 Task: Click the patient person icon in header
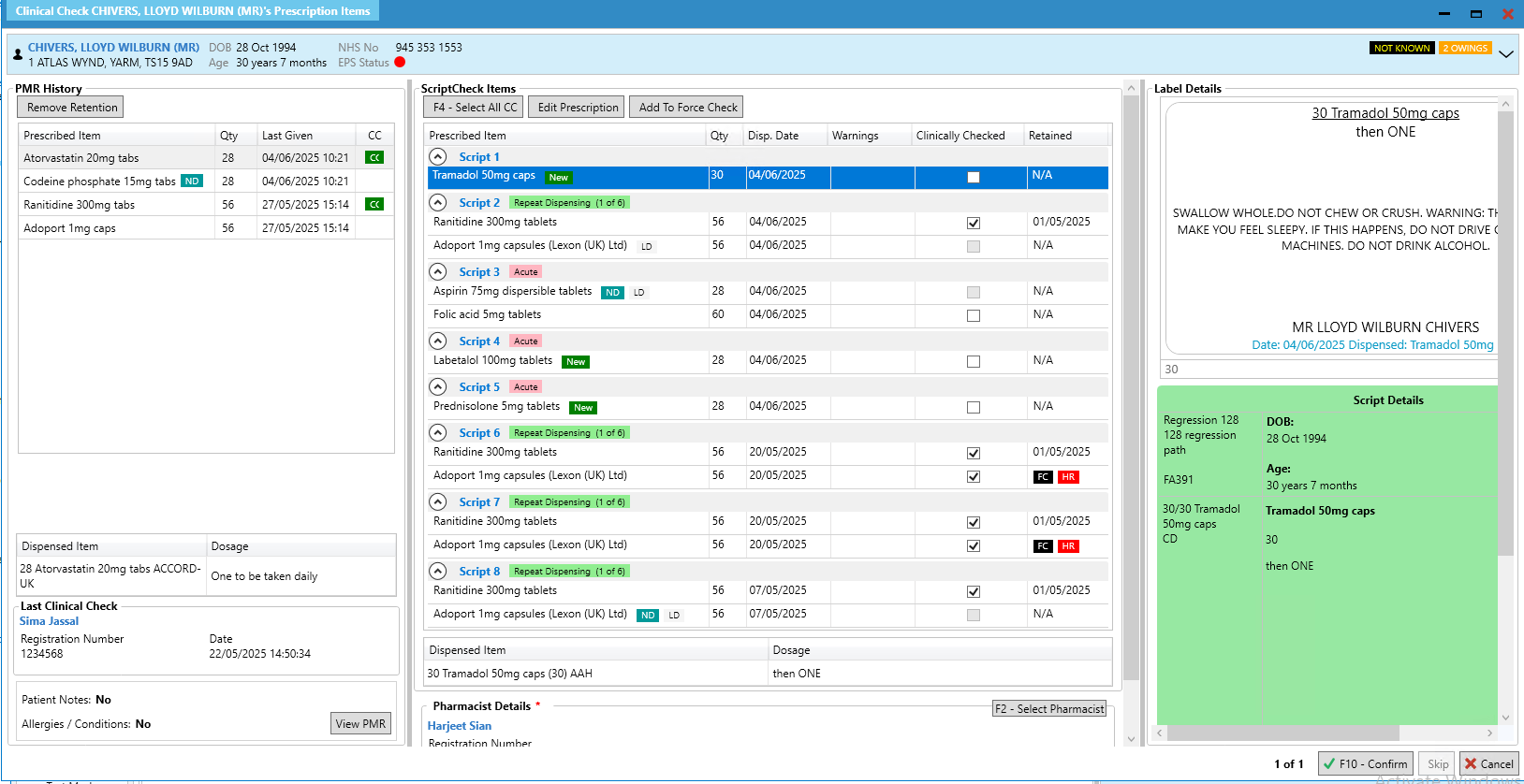tap(17, 54)
